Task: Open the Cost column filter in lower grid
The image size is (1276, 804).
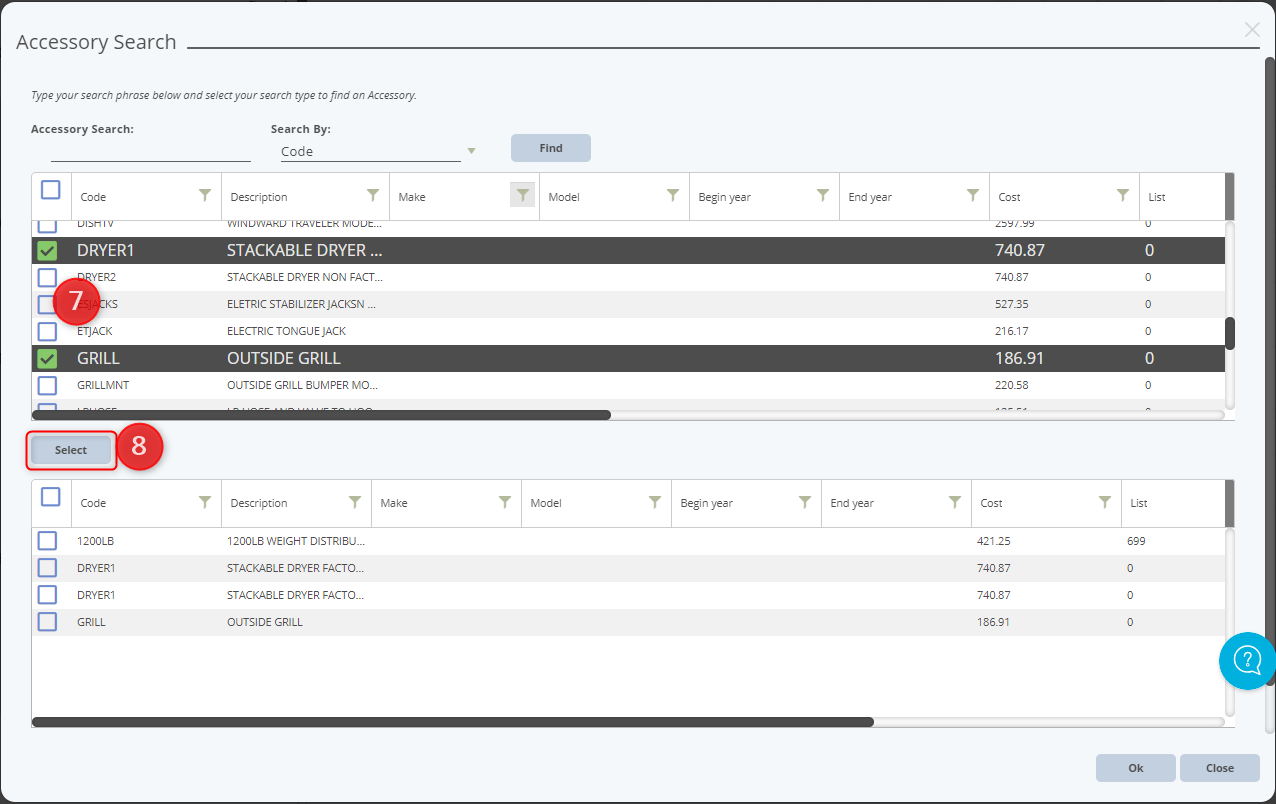Action: (1104, 503)
